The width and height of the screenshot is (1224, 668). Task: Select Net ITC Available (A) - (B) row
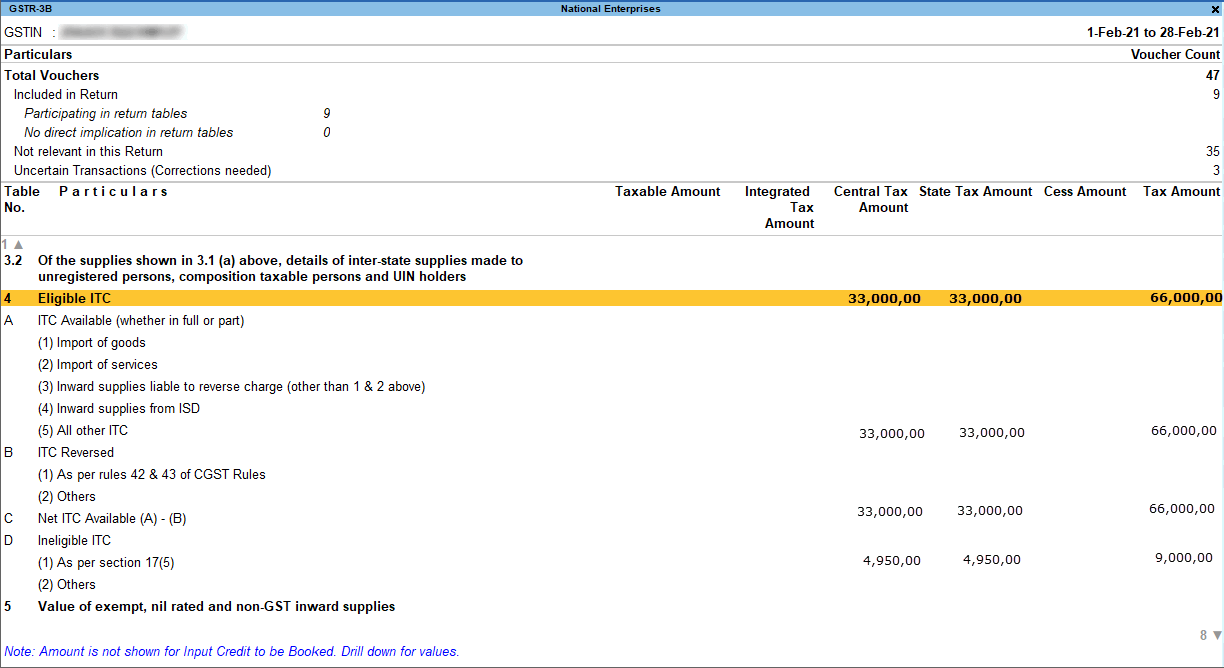110,518
